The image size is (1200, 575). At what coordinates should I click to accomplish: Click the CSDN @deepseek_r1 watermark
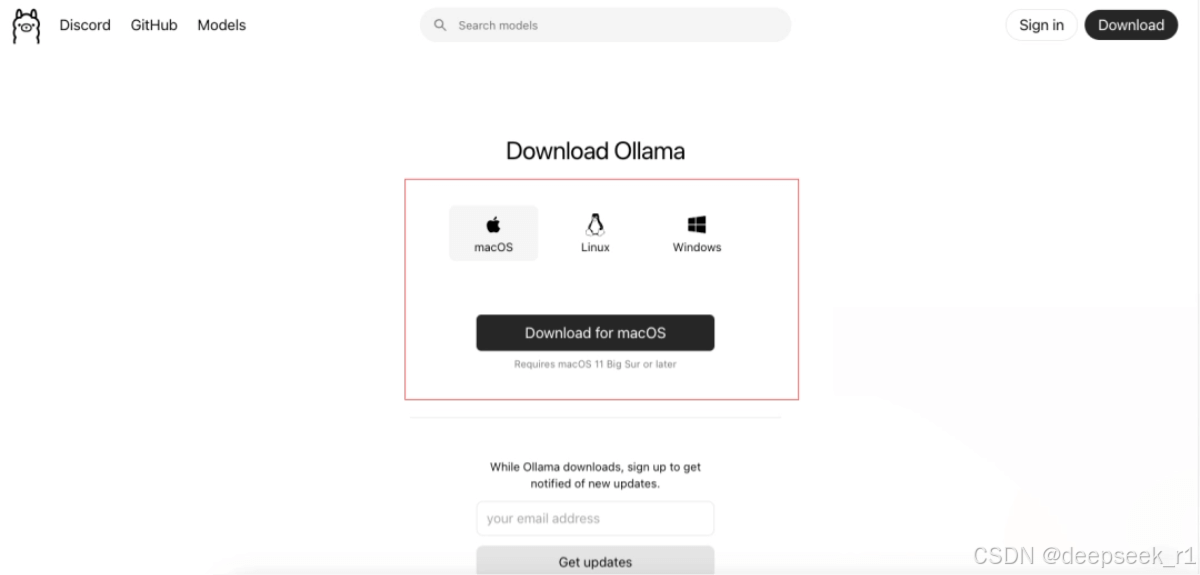click(x=1084, y=556)
